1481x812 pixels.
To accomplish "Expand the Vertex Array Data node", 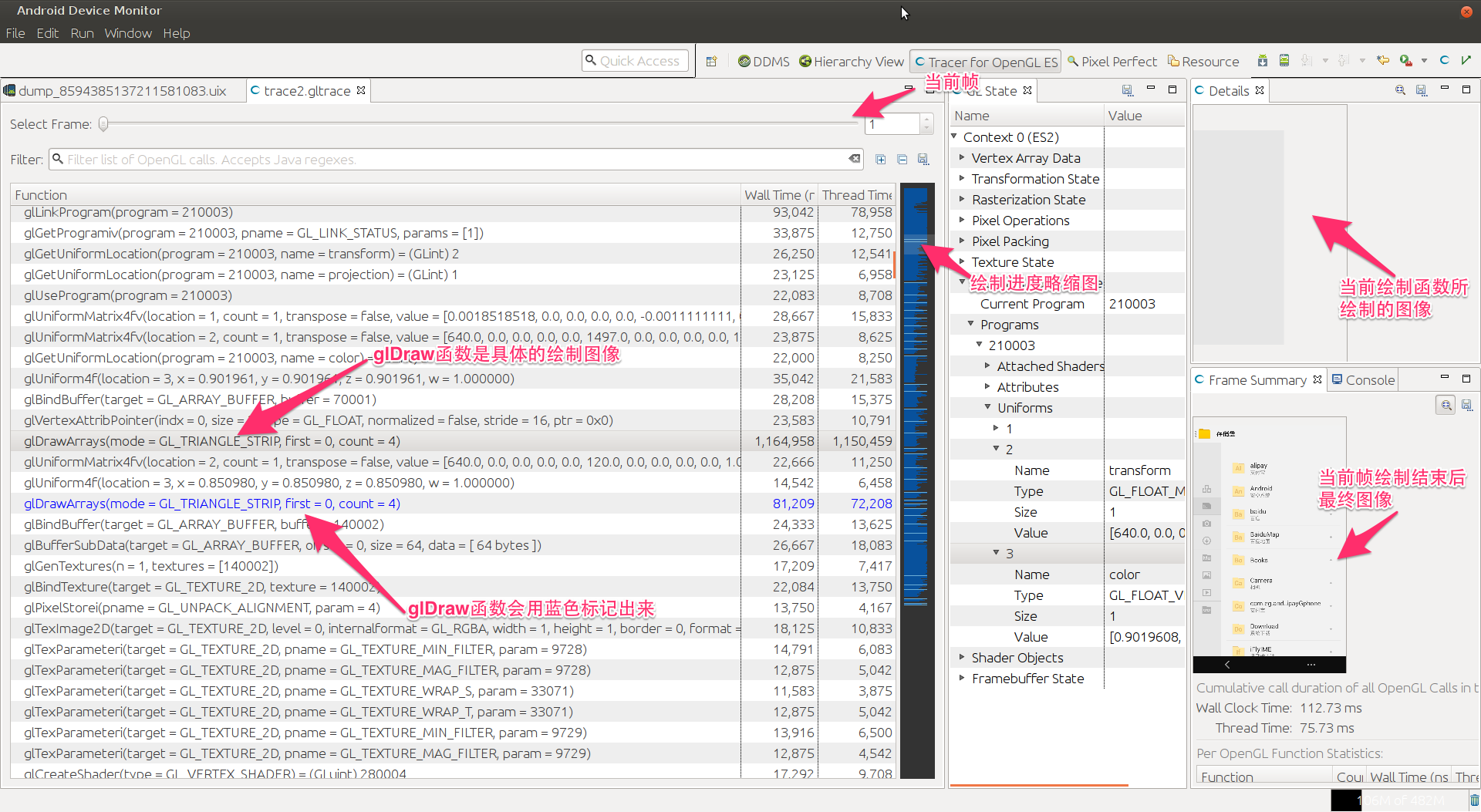I will point(962,158).
